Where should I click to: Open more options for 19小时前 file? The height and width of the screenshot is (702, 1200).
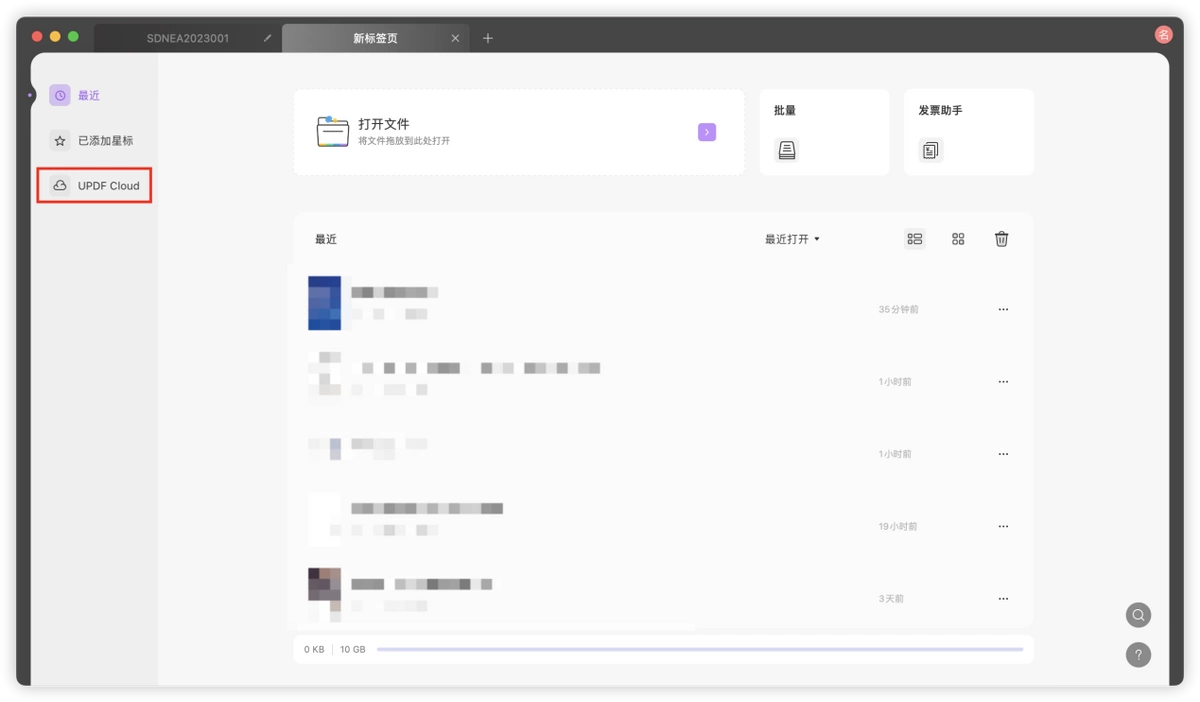(x=1003, y=527)
